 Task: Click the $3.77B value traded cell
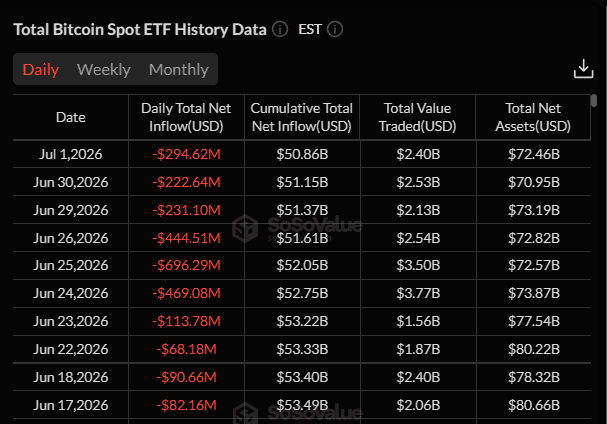[x=418, y=293]
